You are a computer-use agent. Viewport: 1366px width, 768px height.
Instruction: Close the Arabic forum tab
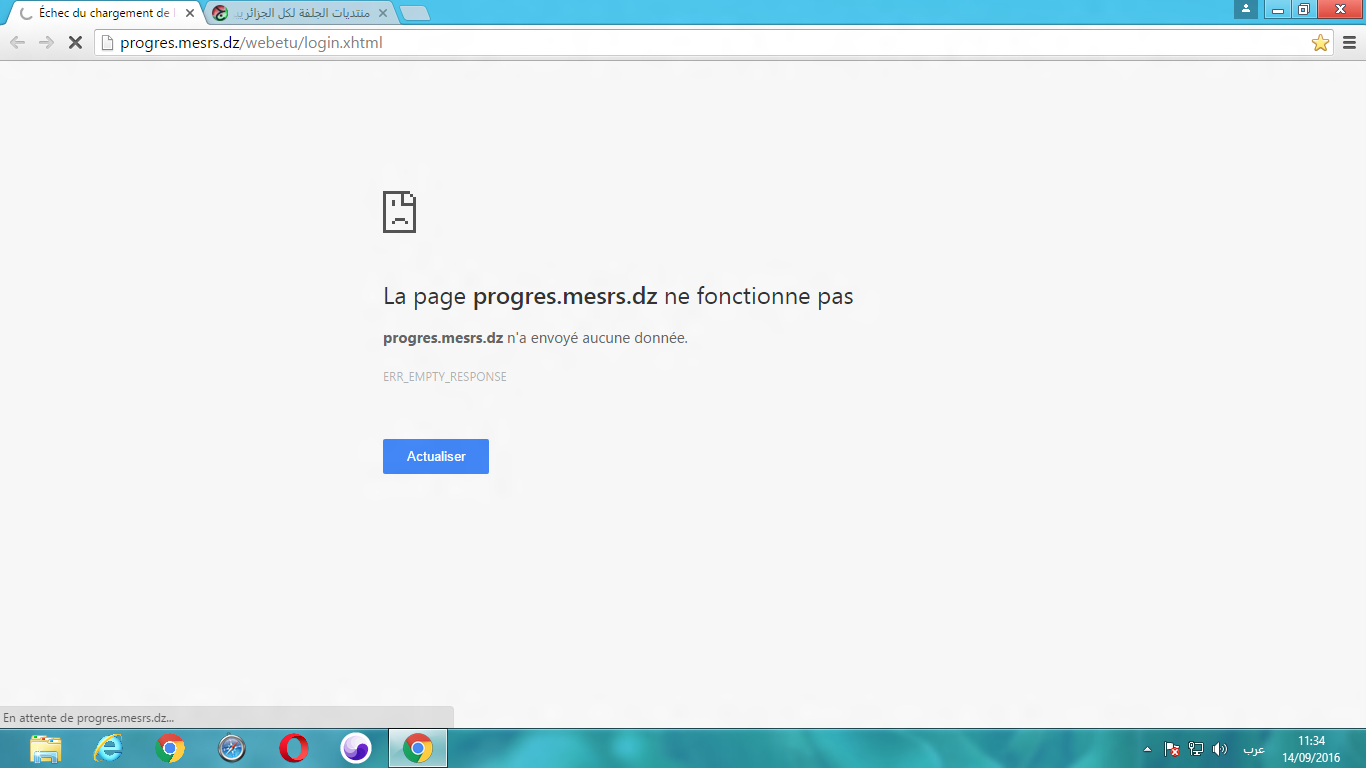pyautogui.click(x=382, y=13)
